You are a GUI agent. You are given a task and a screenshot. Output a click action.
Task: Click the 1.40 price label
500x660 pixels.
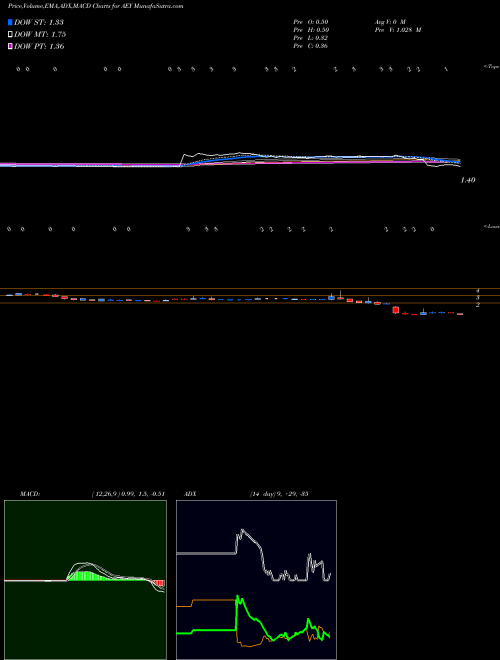point(468,180)
